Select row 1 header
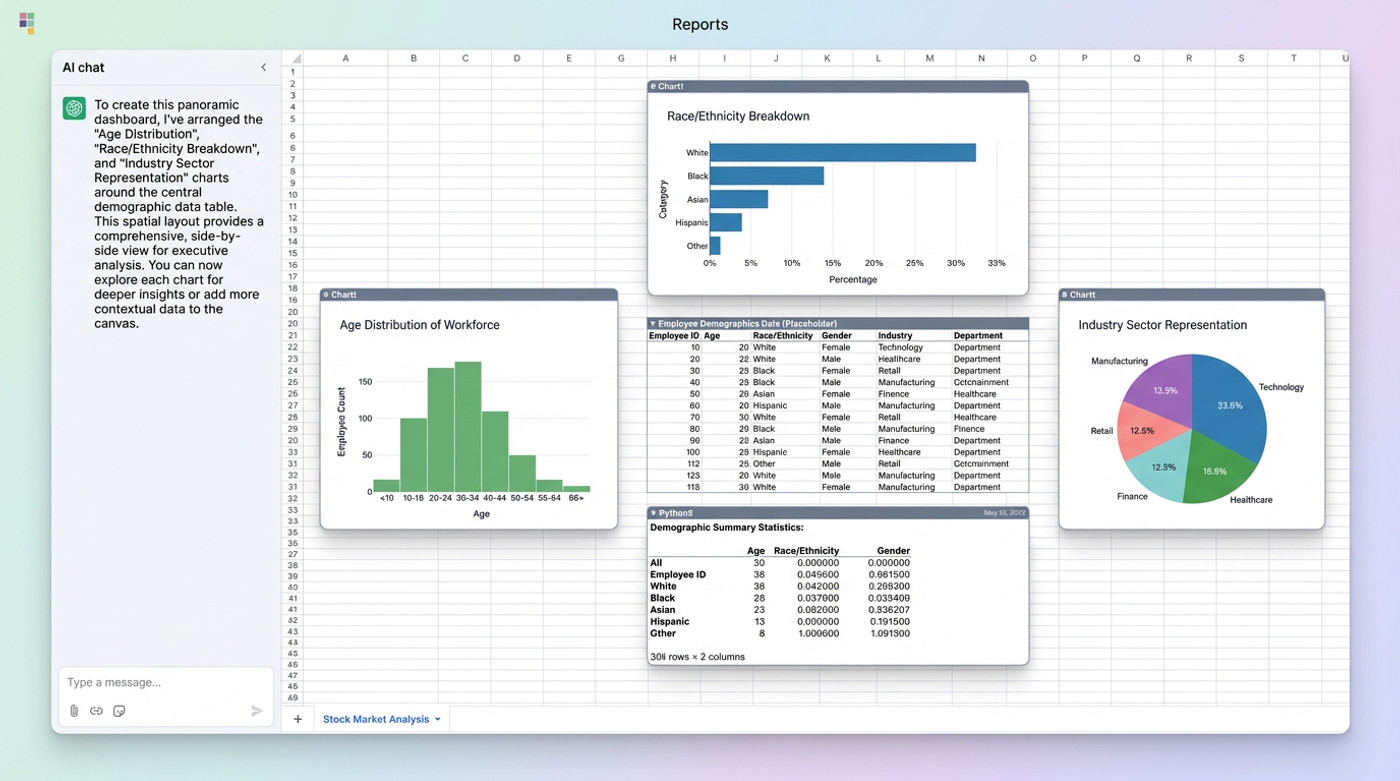 tap(293, 72)
